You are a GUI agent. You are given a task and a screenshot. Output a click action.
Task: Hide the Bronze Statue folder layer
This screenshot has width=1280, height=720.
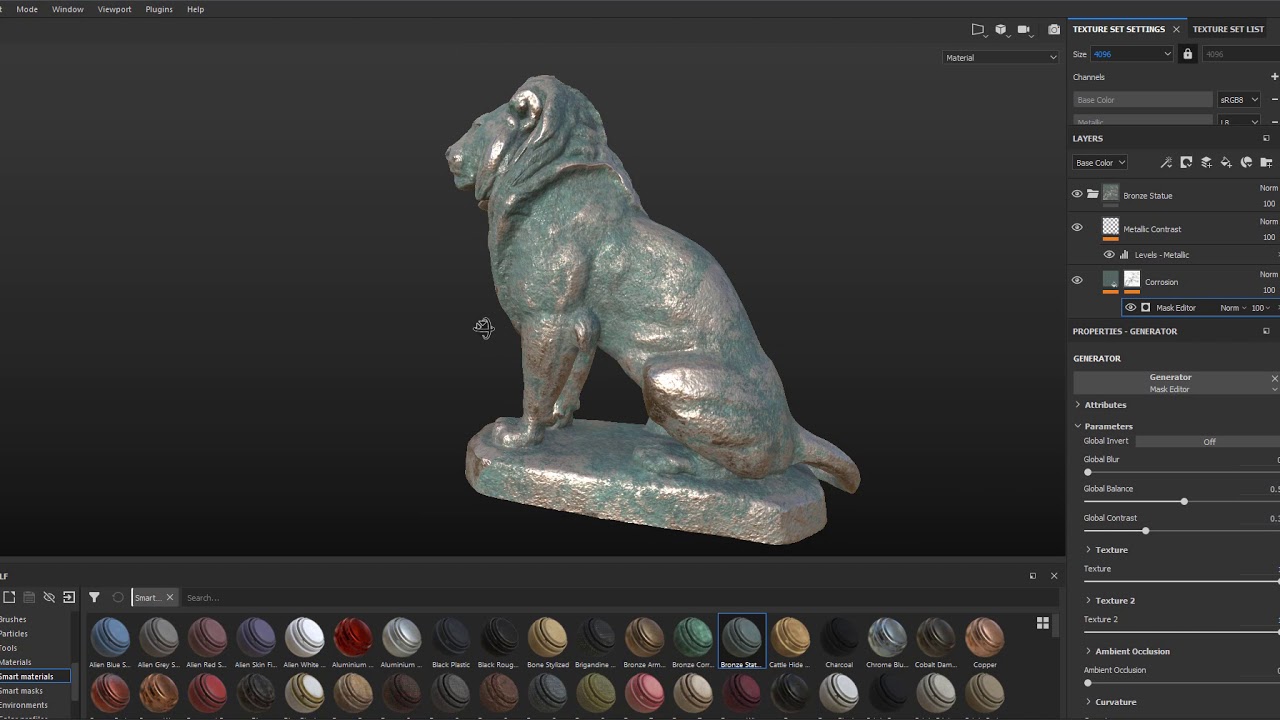tap(1077, 194)
